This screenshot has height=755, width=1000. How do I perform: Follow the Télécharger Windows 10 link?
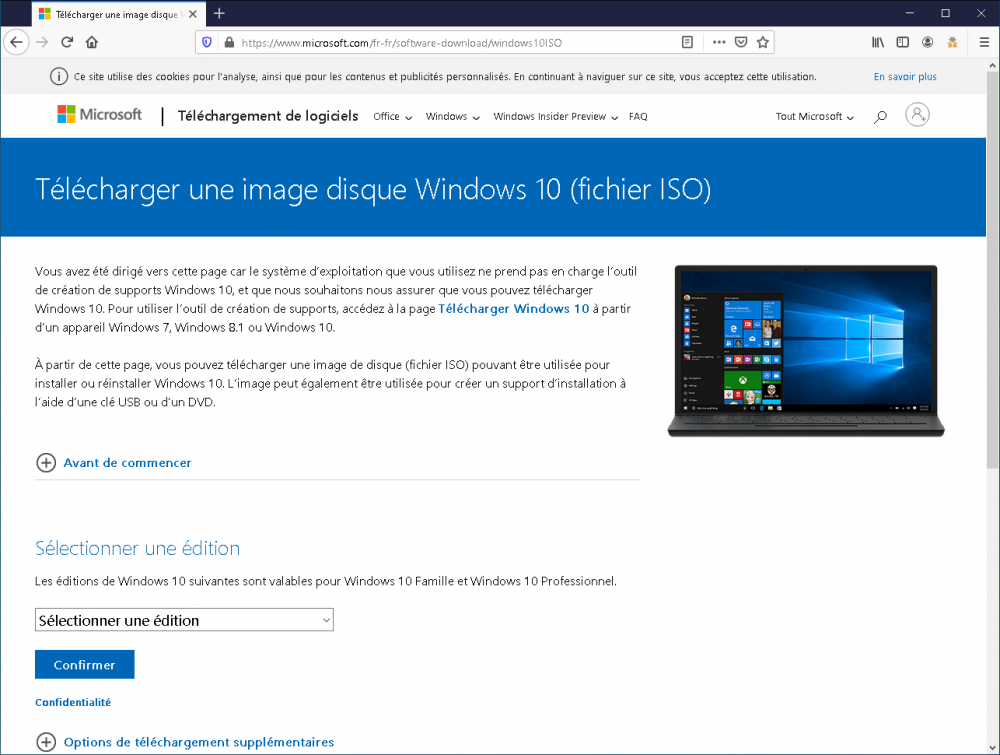pos(513,309)
